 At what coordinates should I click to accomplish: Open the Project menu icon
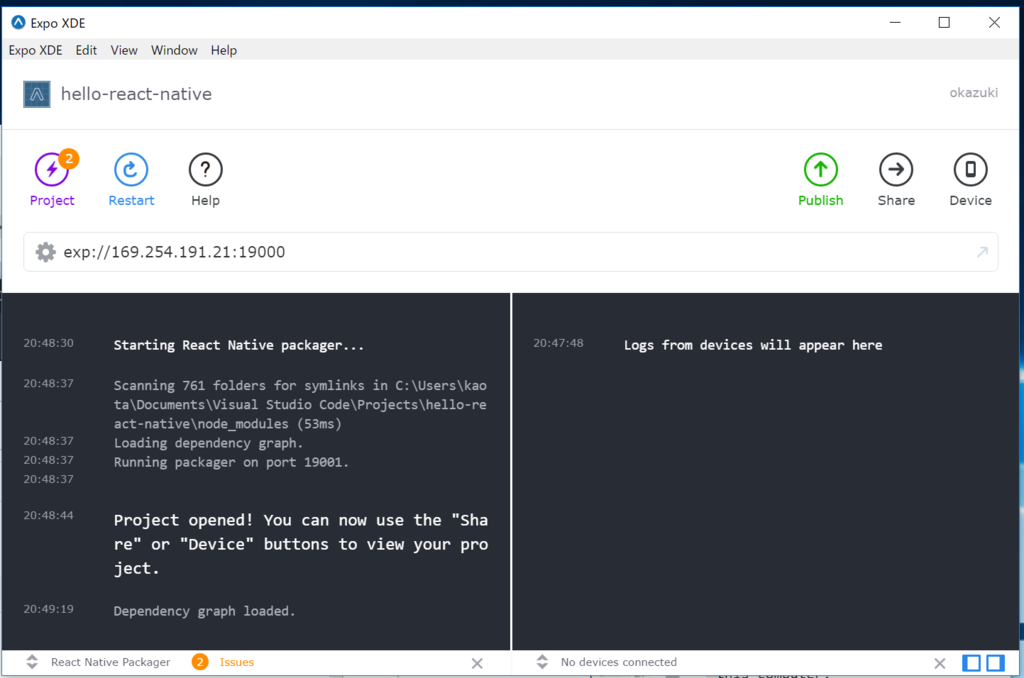52,170
